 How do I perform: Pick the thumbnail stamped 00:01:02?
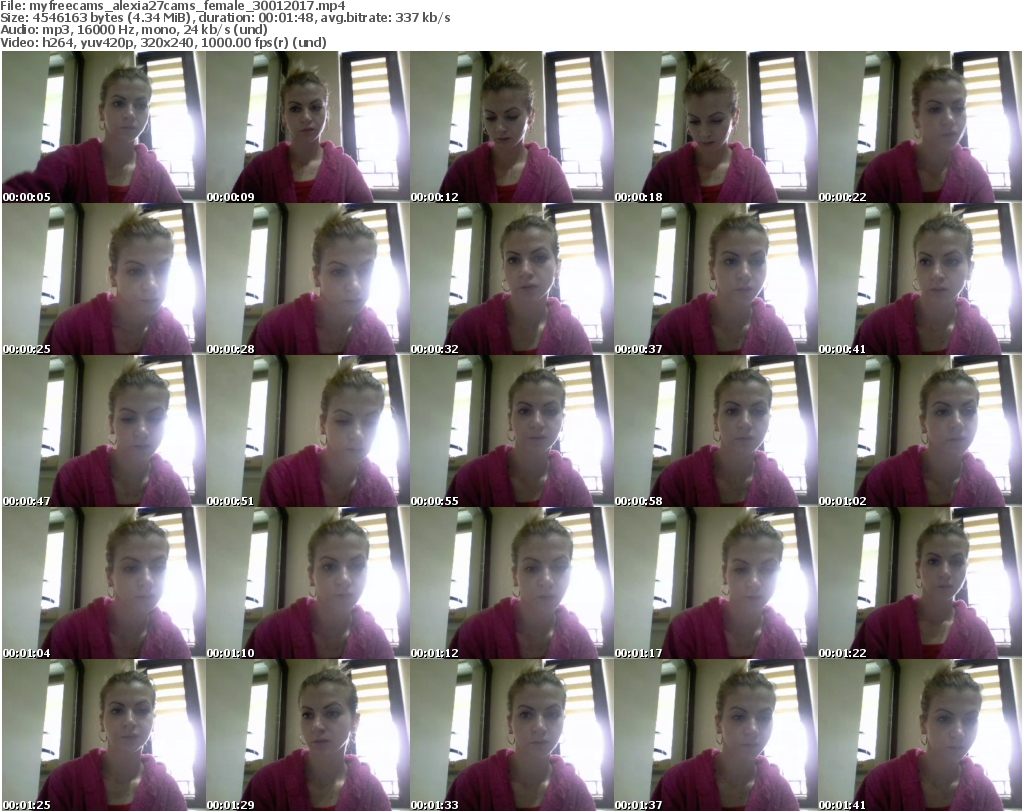coord(920,431)
